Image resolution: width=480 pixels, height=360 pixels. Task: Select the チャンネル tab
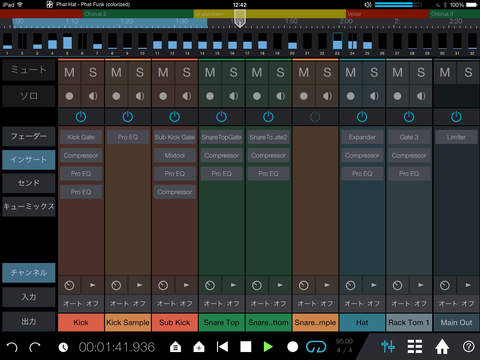pyautogui.click(x=29, y=273)
